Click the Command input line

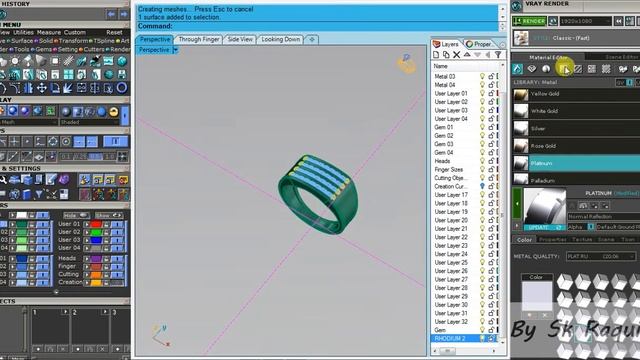318,26
